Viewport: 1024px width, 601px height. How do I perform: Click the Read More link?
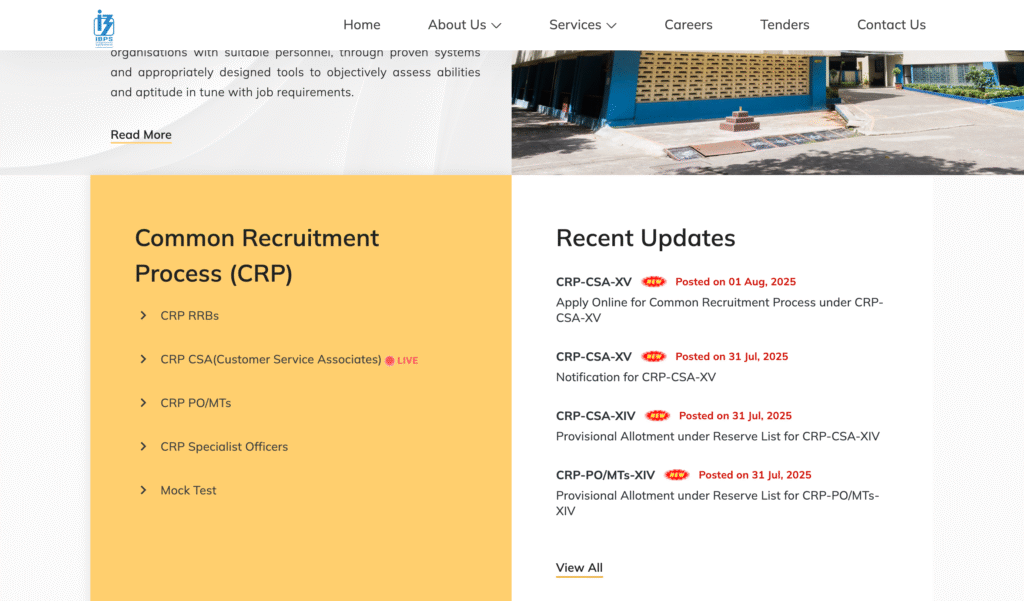click(x=140, y=134)
